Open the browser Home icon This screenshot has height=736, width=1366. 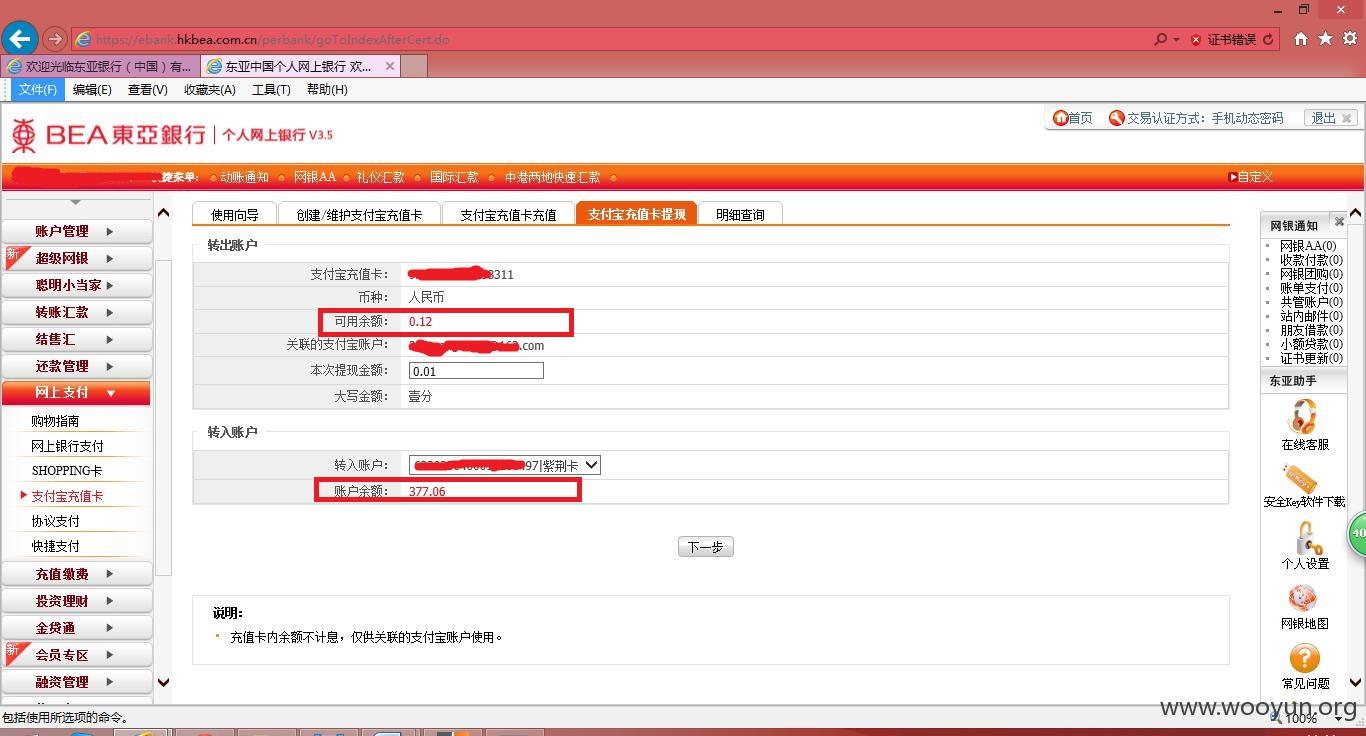(1301, 39)
